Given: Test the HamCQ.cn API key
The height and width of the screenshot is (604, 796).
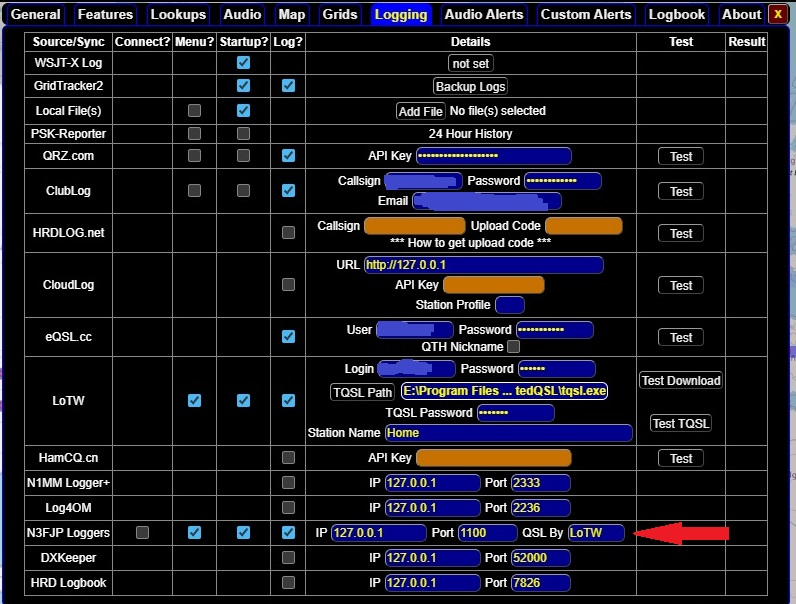Looking at the screenshot, I should tap(681, 458).
